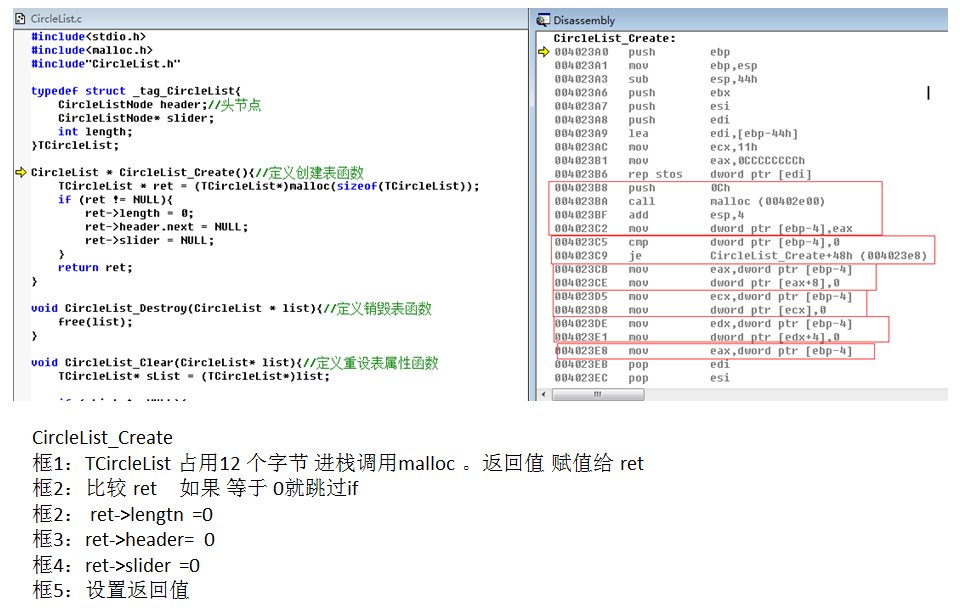Click the yellow arrow marker at 004023A0
960x613 pixels.
point(543,51)
